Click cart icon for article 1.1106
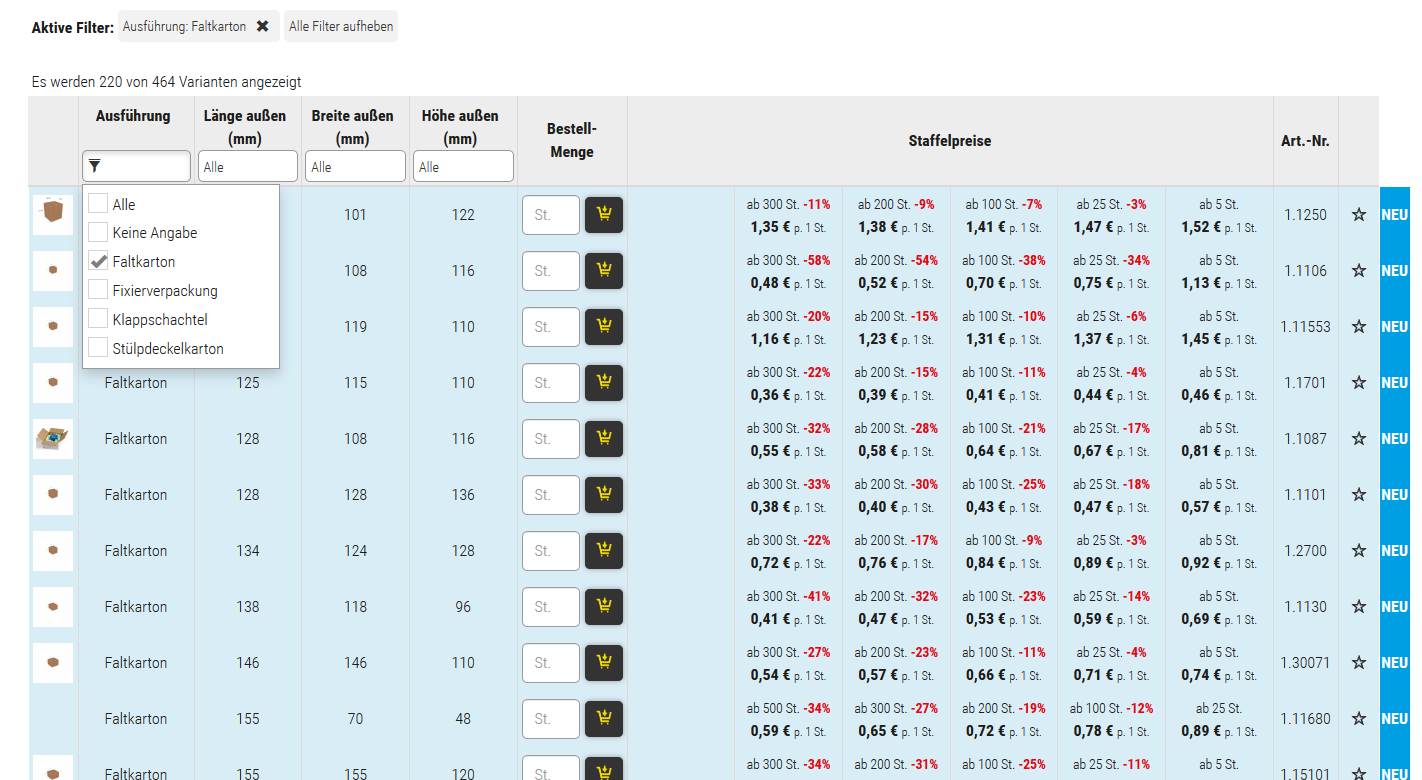This screenshot has width=1422, height=780. click(x=603, y=271)
